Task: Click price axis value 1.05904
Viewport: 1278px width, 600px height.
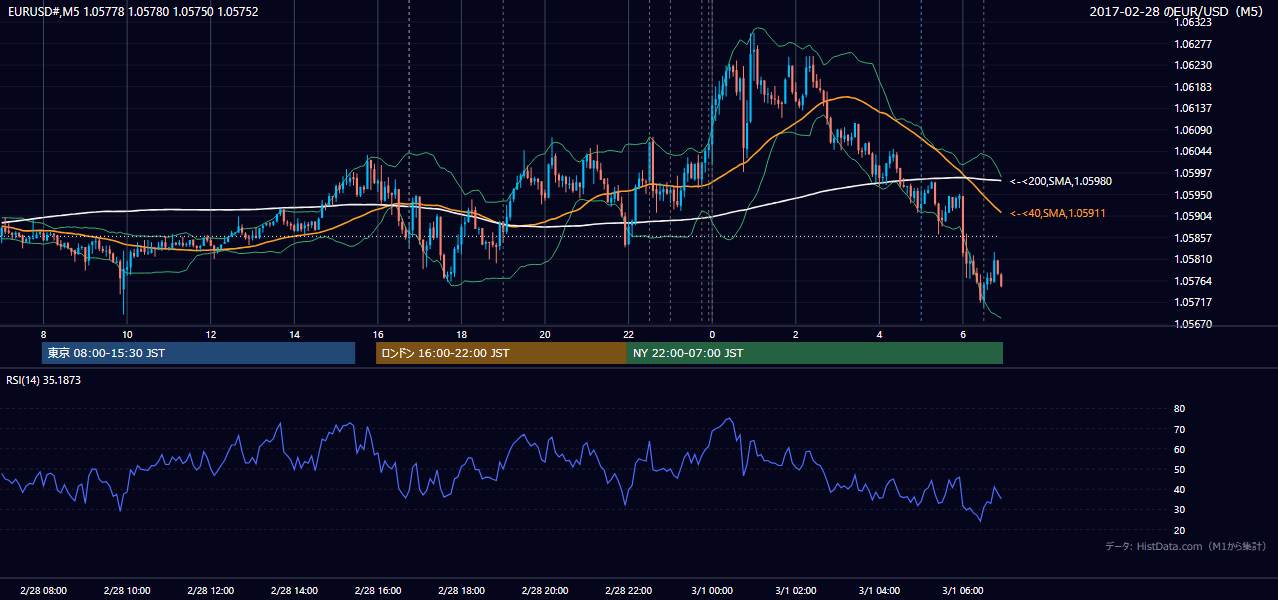Action: 1193,216
